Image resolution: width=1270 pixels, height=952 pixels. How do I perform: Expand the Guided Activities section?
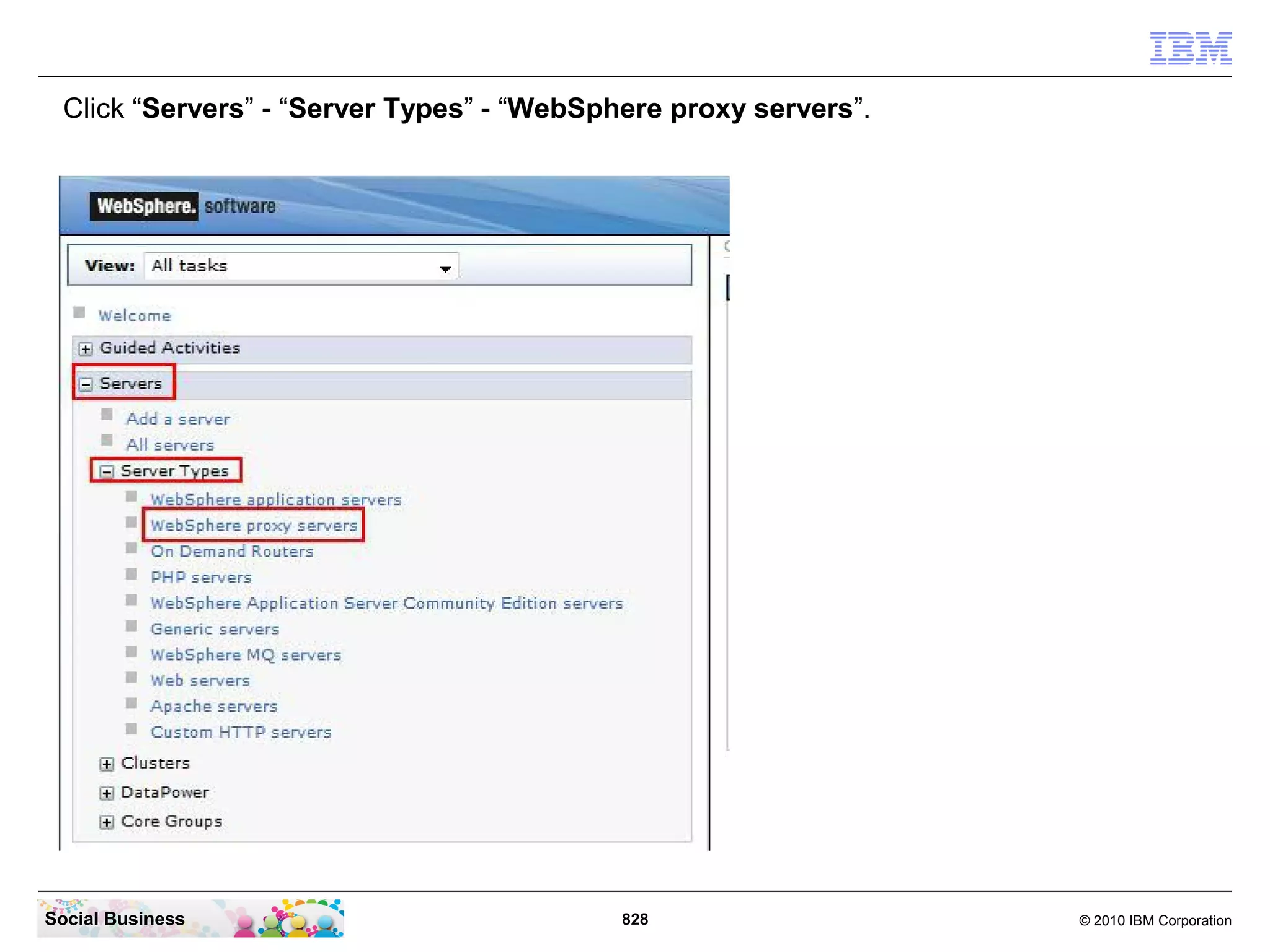tap(86, 349)
